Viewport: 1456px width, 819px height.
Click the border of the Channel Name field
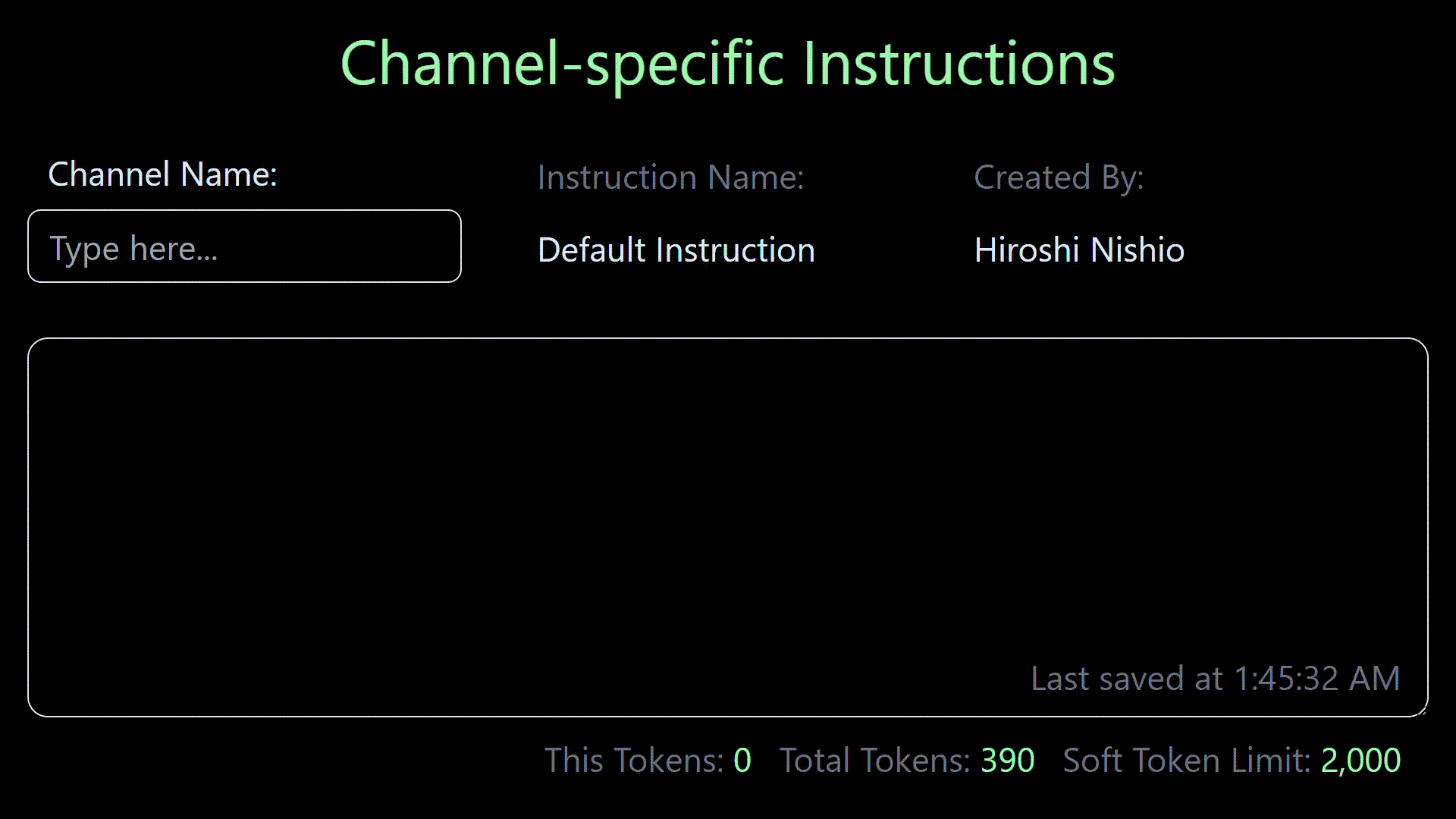244,212
